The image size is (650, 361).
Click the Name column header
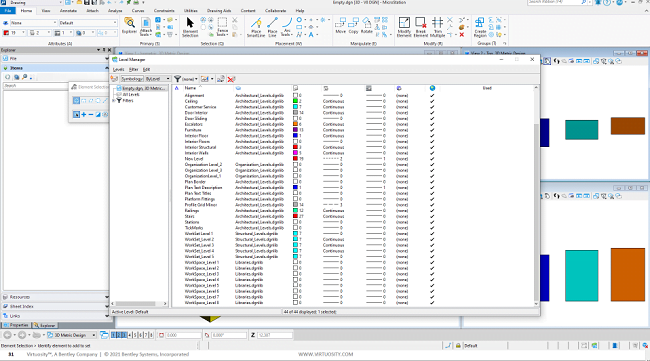[x=190, y=88]
